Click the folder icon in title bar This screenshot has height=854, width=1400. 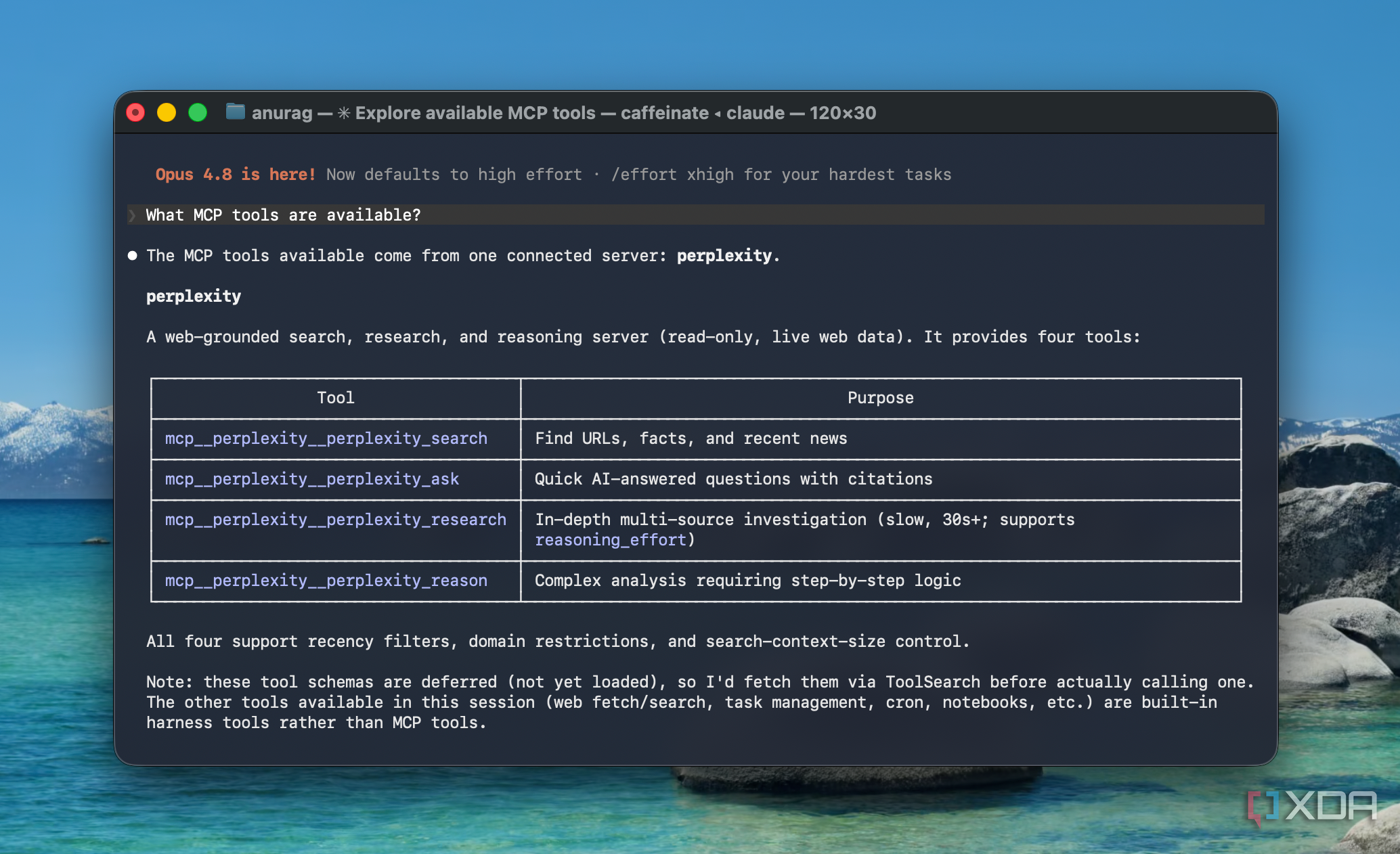[x=235, y=112]
